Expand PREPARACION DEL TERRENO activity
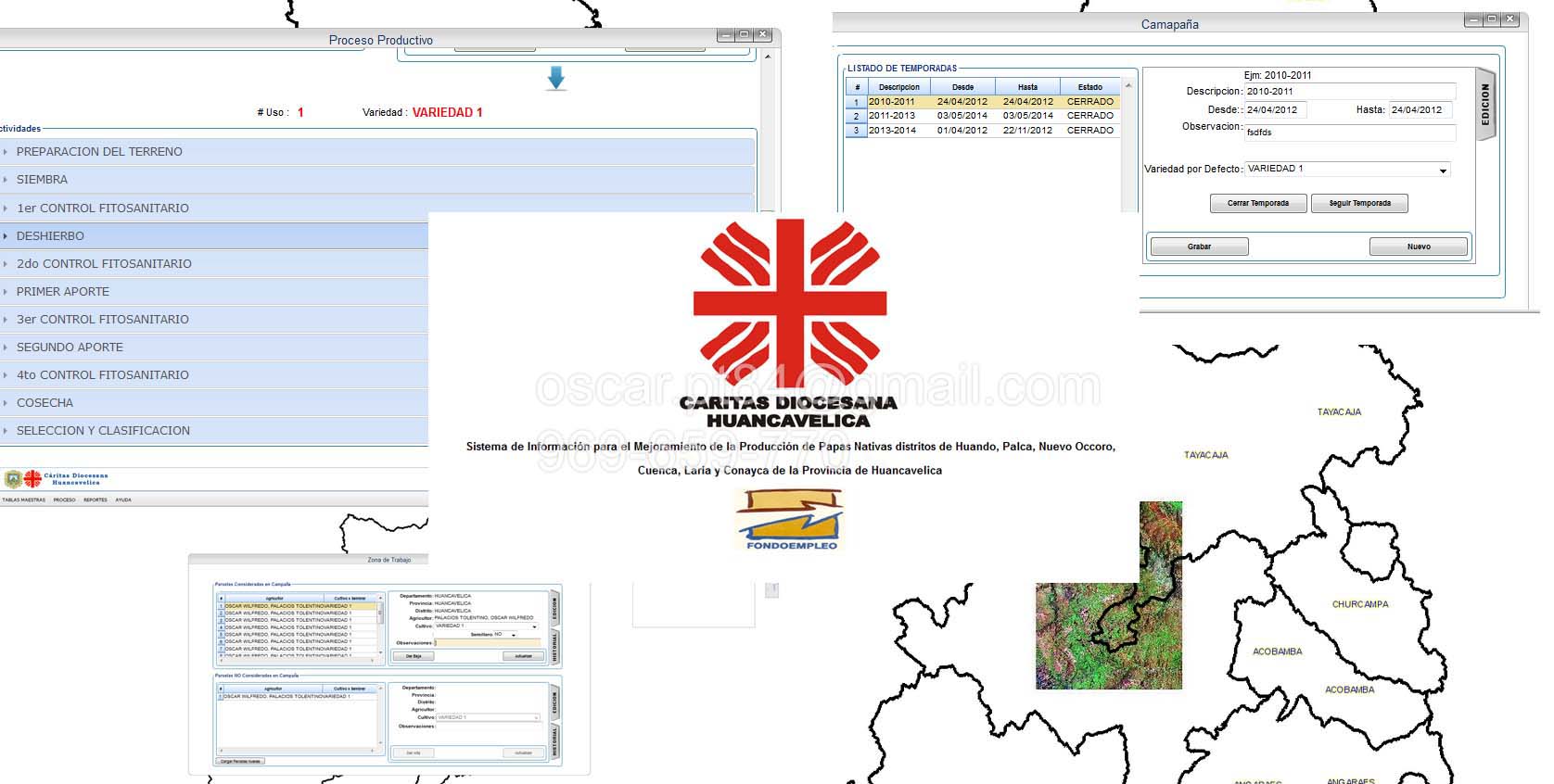1554x784 pixels. click(377, 151)
